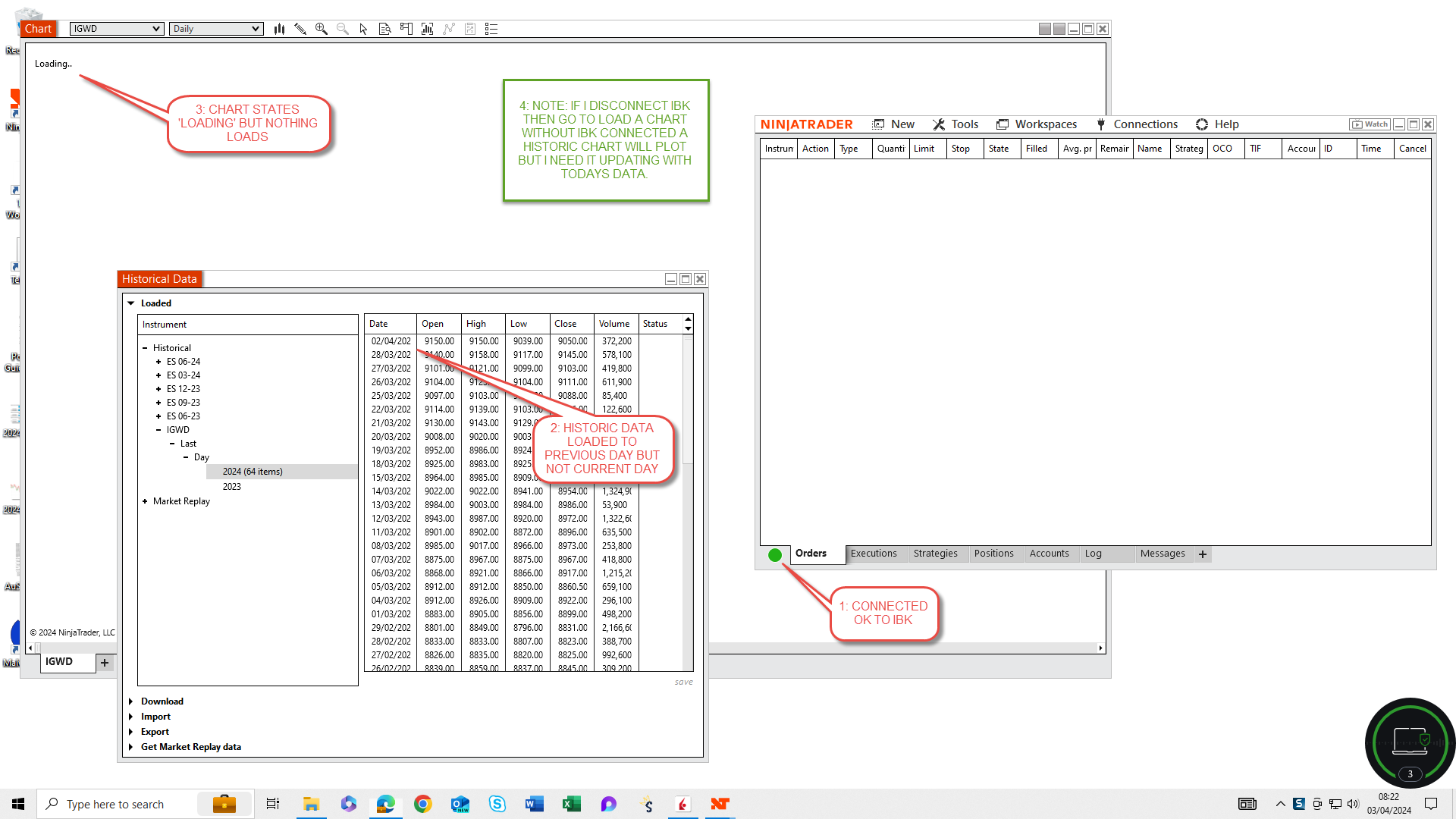The width and height of the screenshot is (1456, 819).
Task: Open the Daily interval dropdown
Action: [x=216, y=29]
